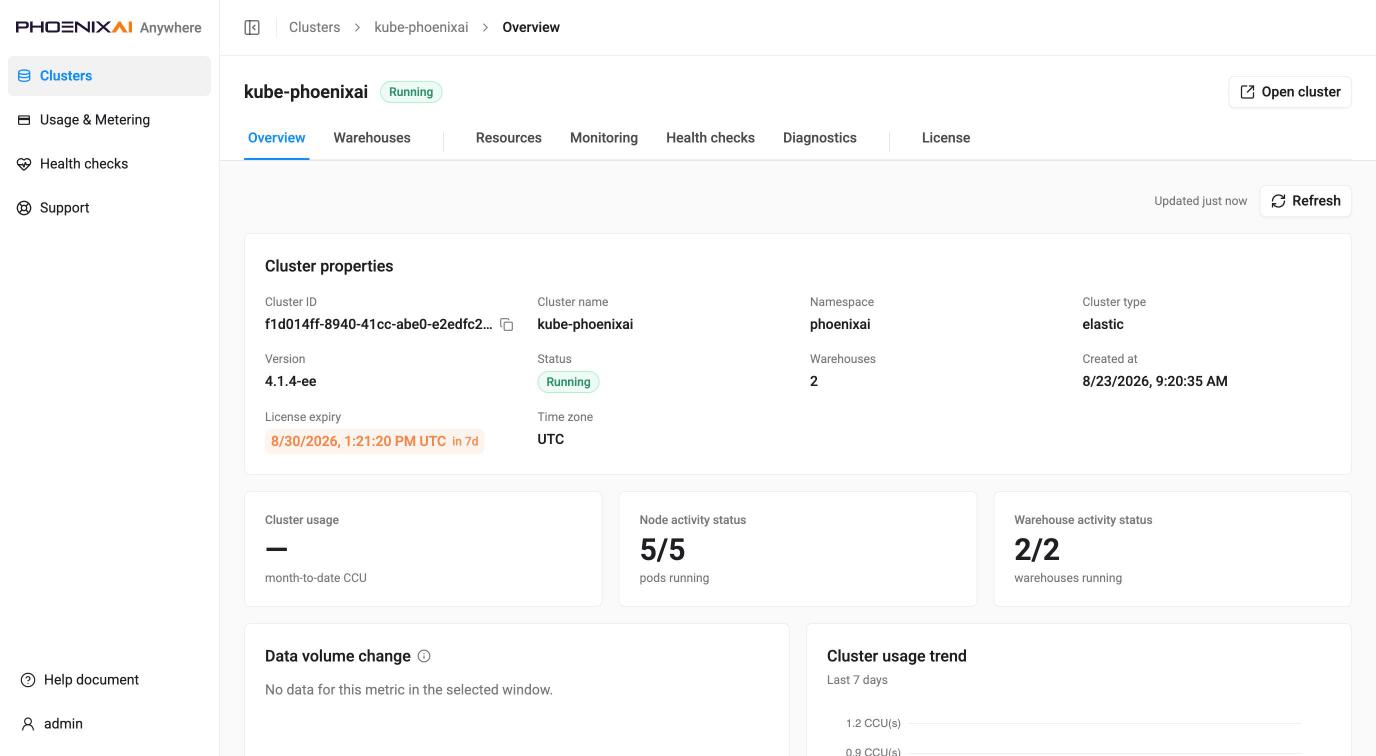
Task: Click the Overview breadcrumb label
Action: 531,27
